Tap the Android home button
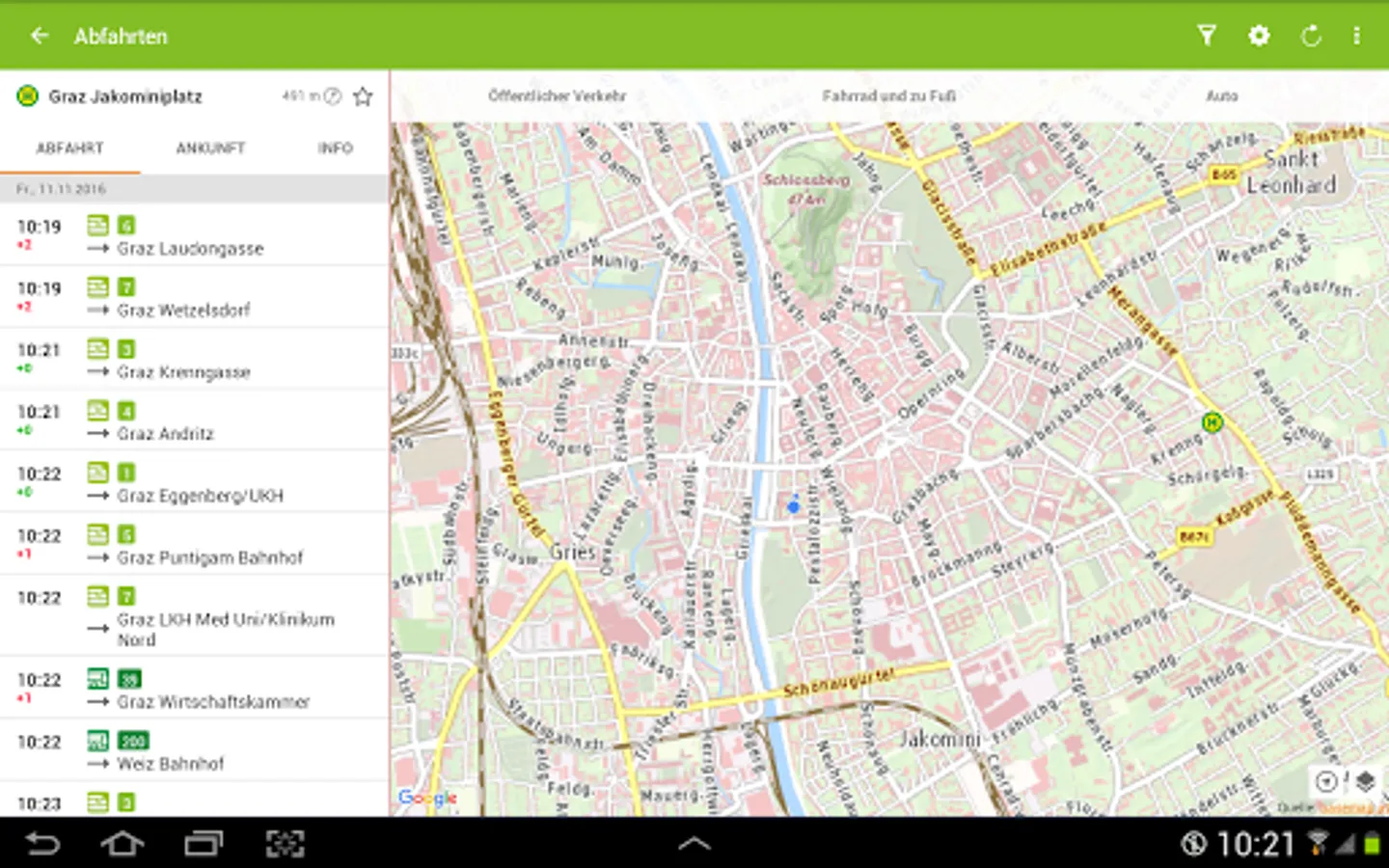1389x868 pixels. tap(123, 844)
